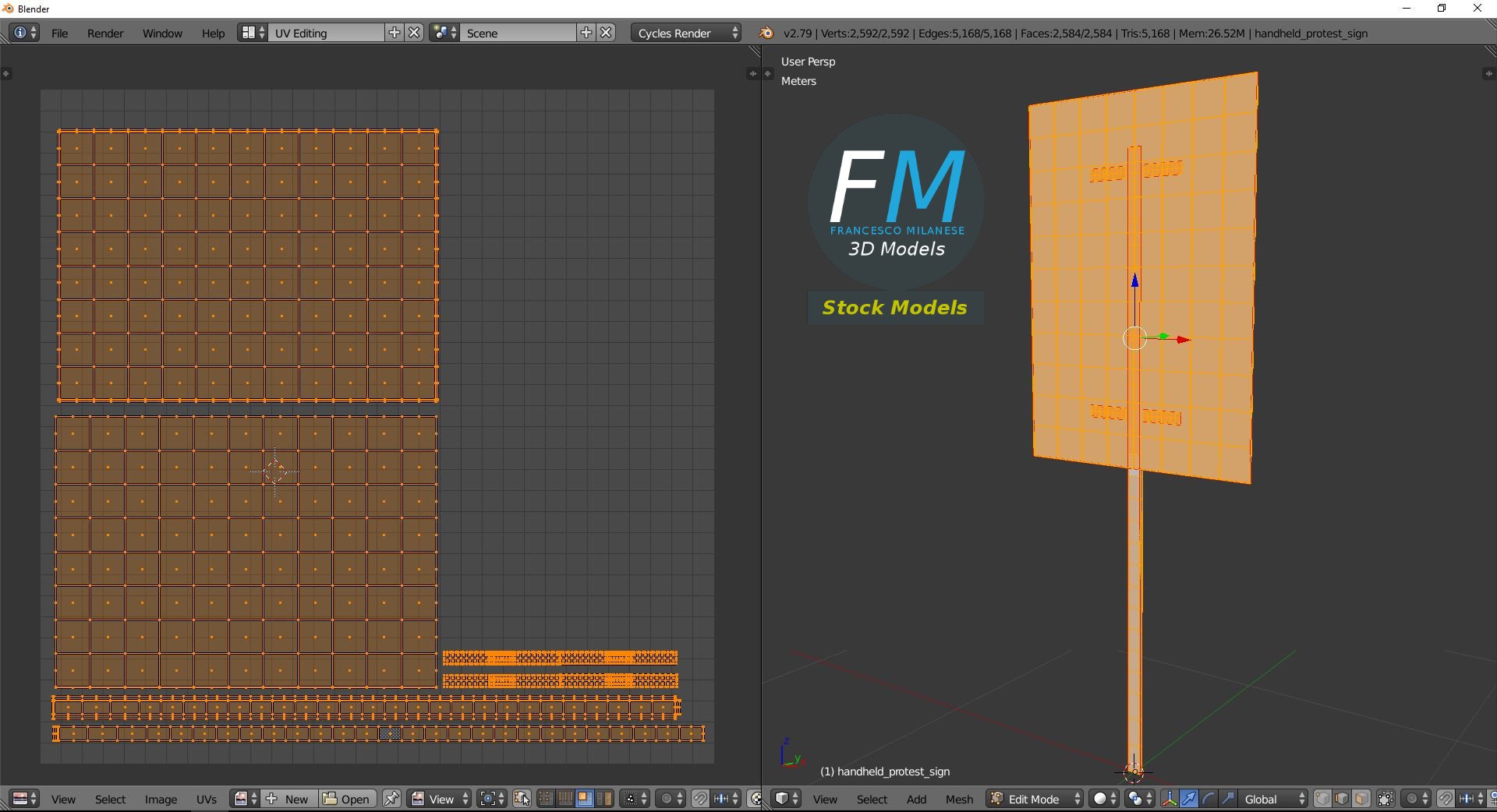The image size is (1497, 812).
Task: Select mesh face select mode
Action: tap(1361, 799)
